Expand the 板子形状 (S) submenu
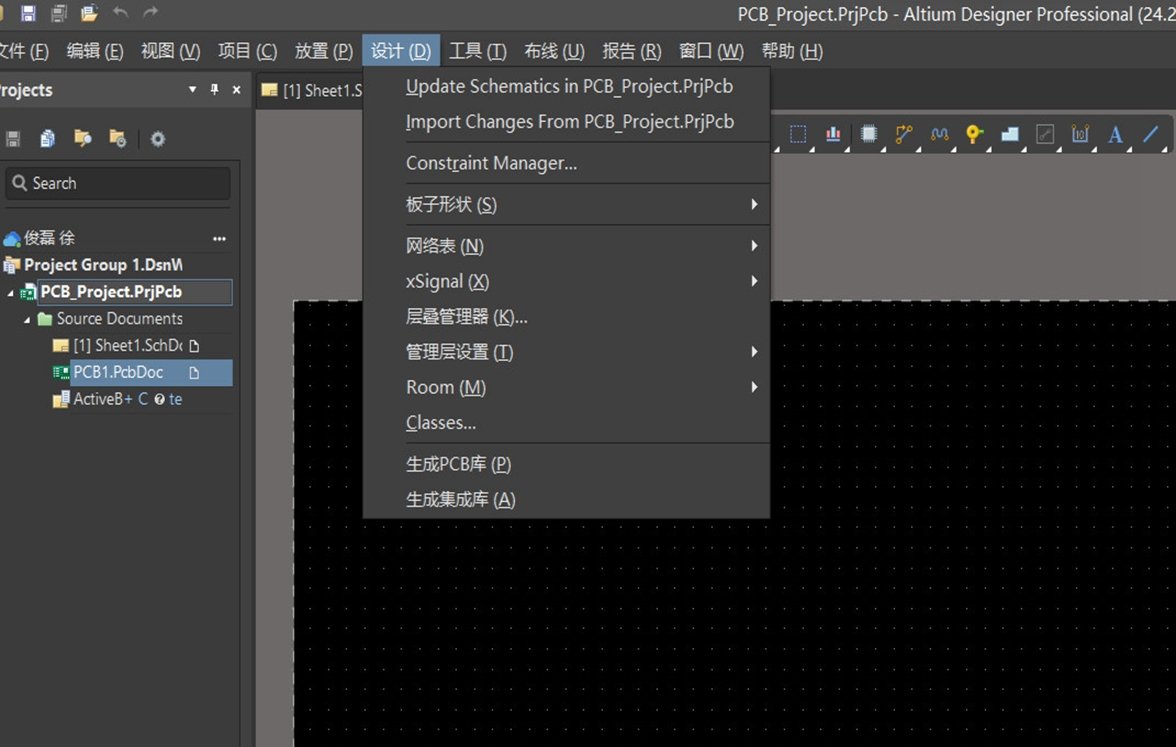Image resolution: width=1176 pixels, height=747 pixels. coord(567,204)
